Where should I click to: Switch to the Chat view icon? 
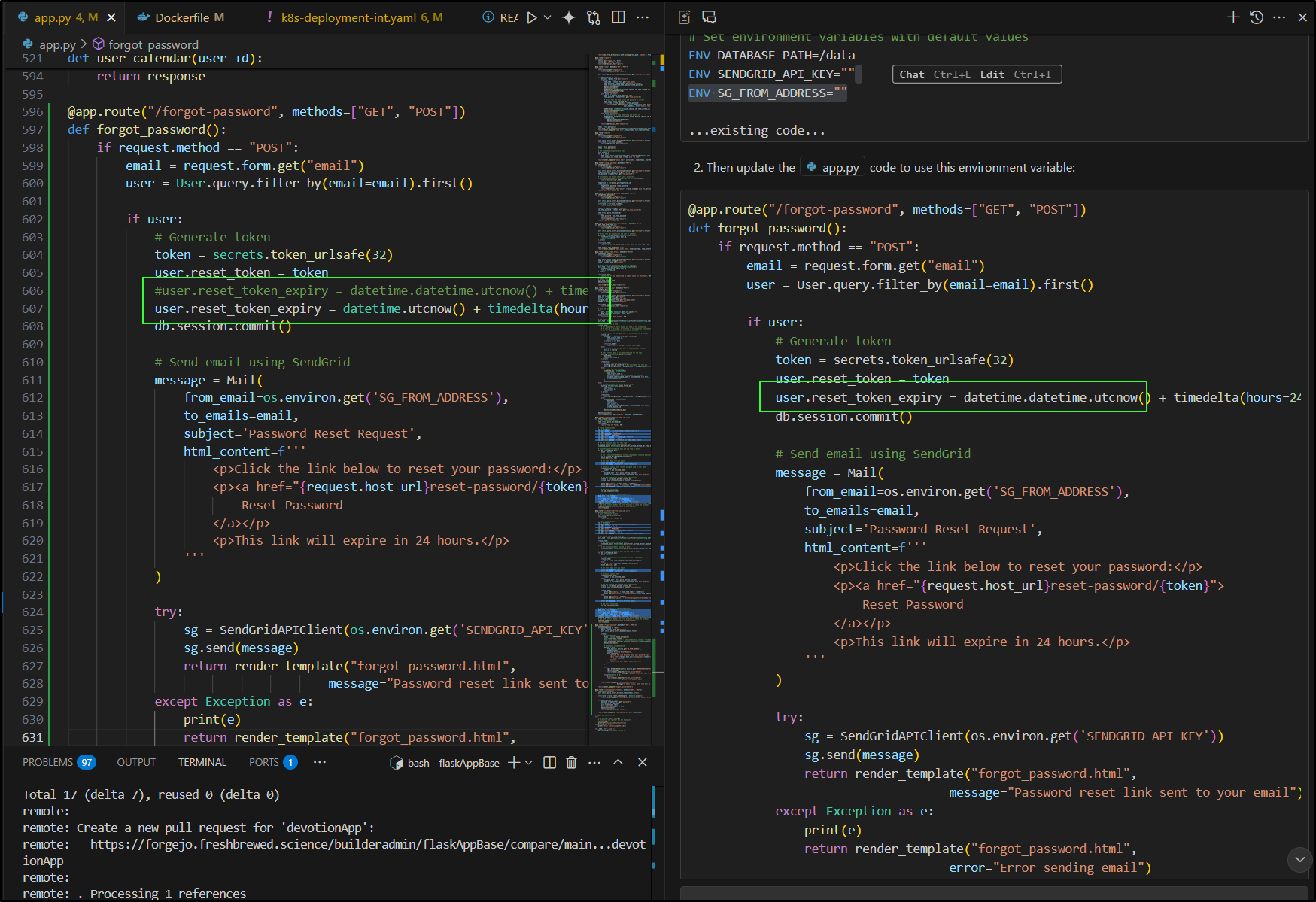point(709,17)
